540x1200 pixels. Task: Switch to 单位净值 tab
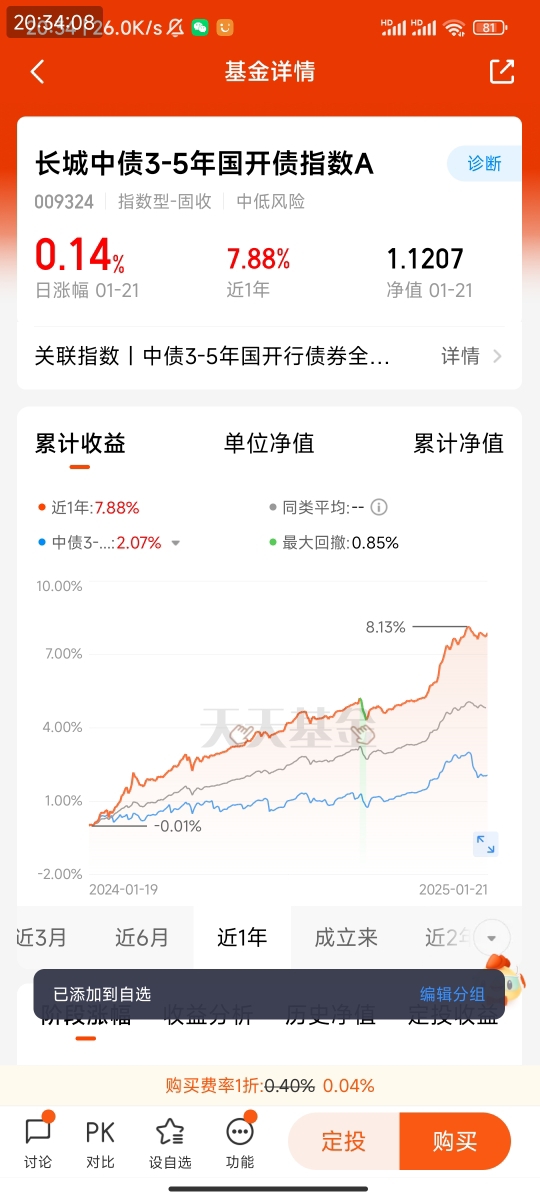coord(269,443)
